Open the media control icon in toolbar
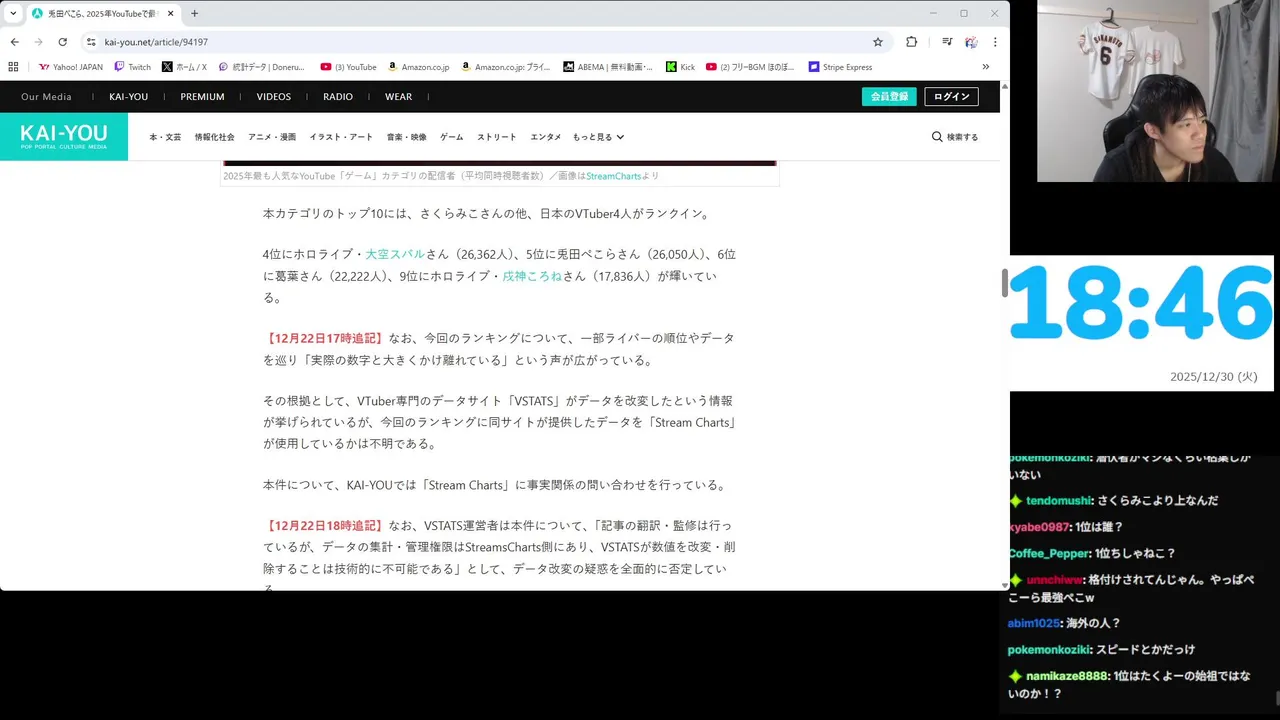 coord(946,42)
